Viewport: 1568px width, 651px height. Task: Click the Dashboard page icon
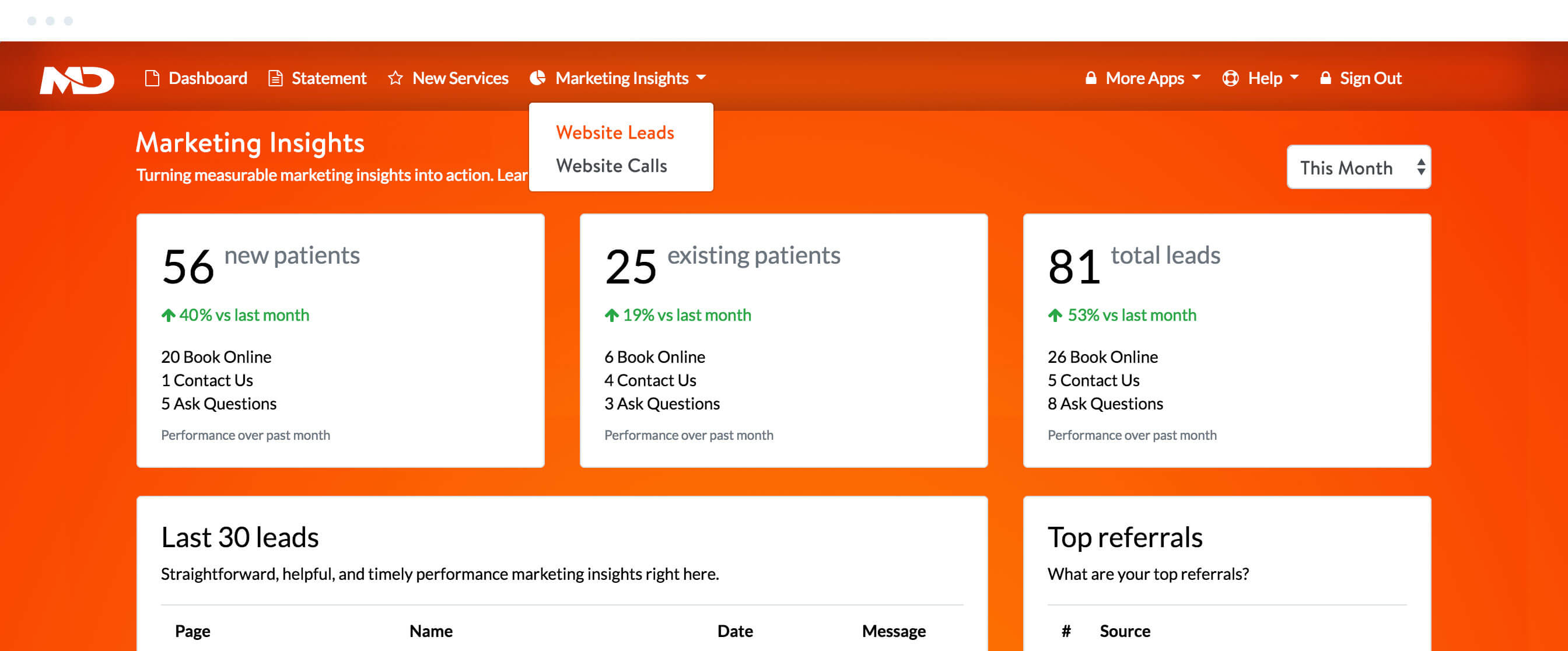[152, 79]
